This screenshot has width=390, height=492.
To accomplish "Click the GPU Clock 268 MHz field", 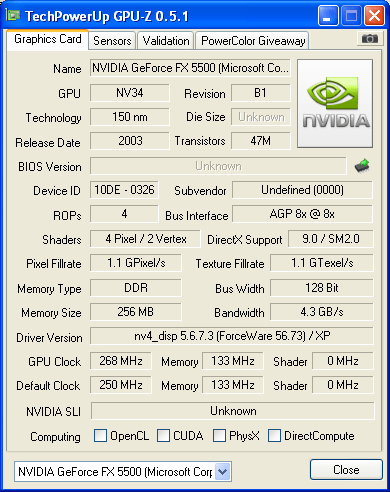I will [121, 361].
